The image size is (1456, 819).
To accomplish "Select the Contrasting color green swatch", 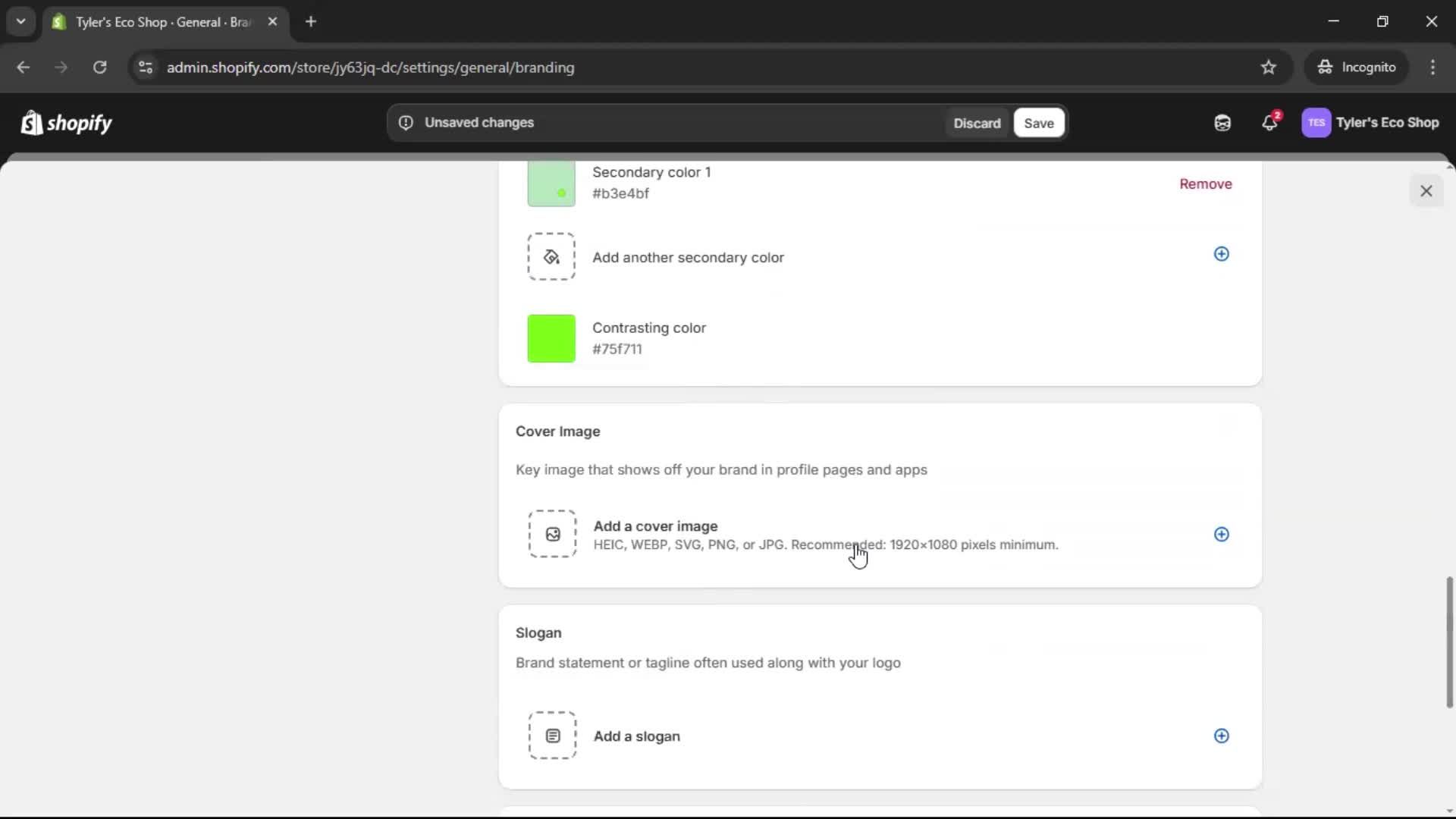I will click(x=551, y=338).
